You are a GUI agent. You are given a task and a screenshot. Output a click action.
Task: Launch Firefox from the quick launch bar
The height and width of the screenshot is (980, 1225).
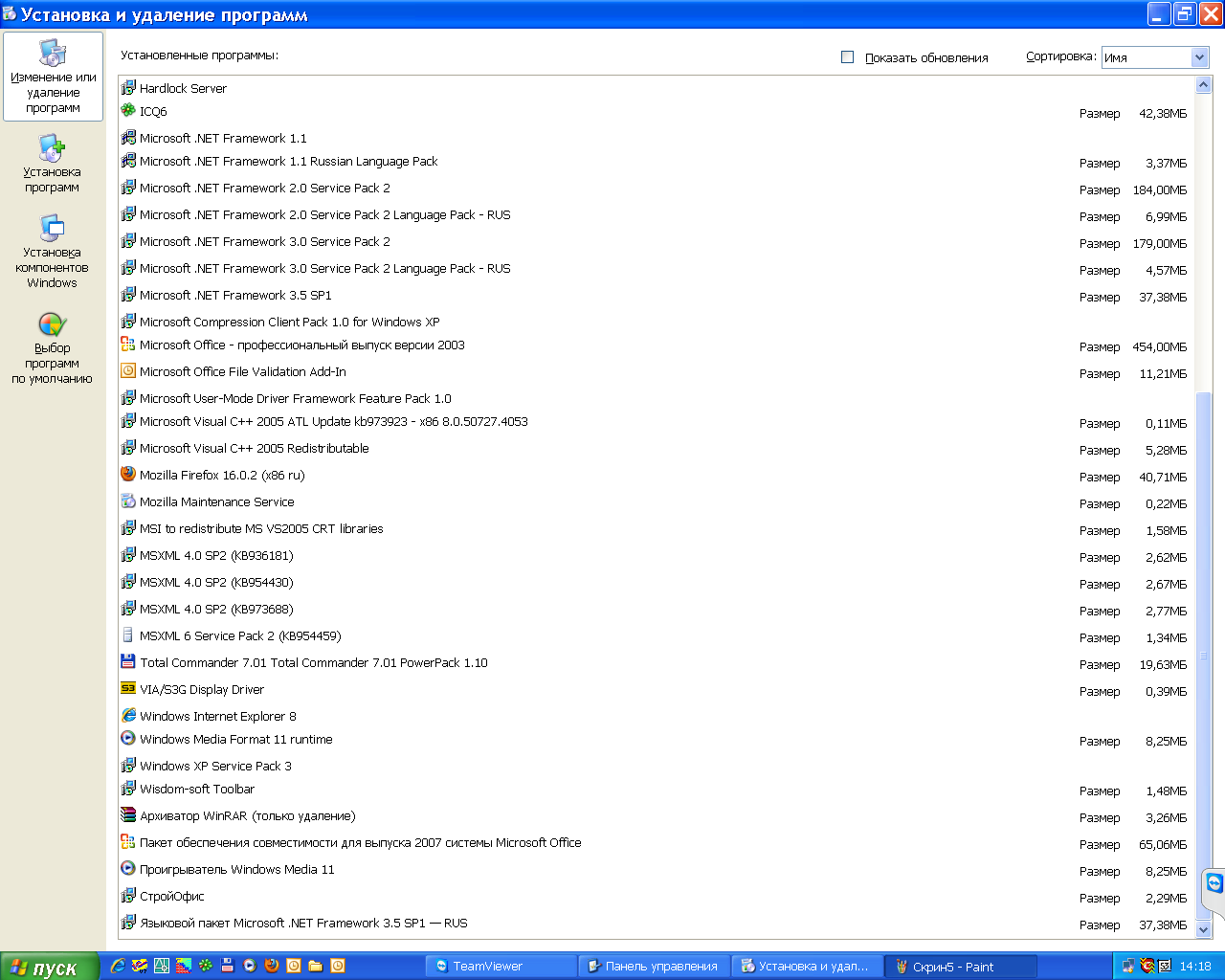tap(272, 966)
